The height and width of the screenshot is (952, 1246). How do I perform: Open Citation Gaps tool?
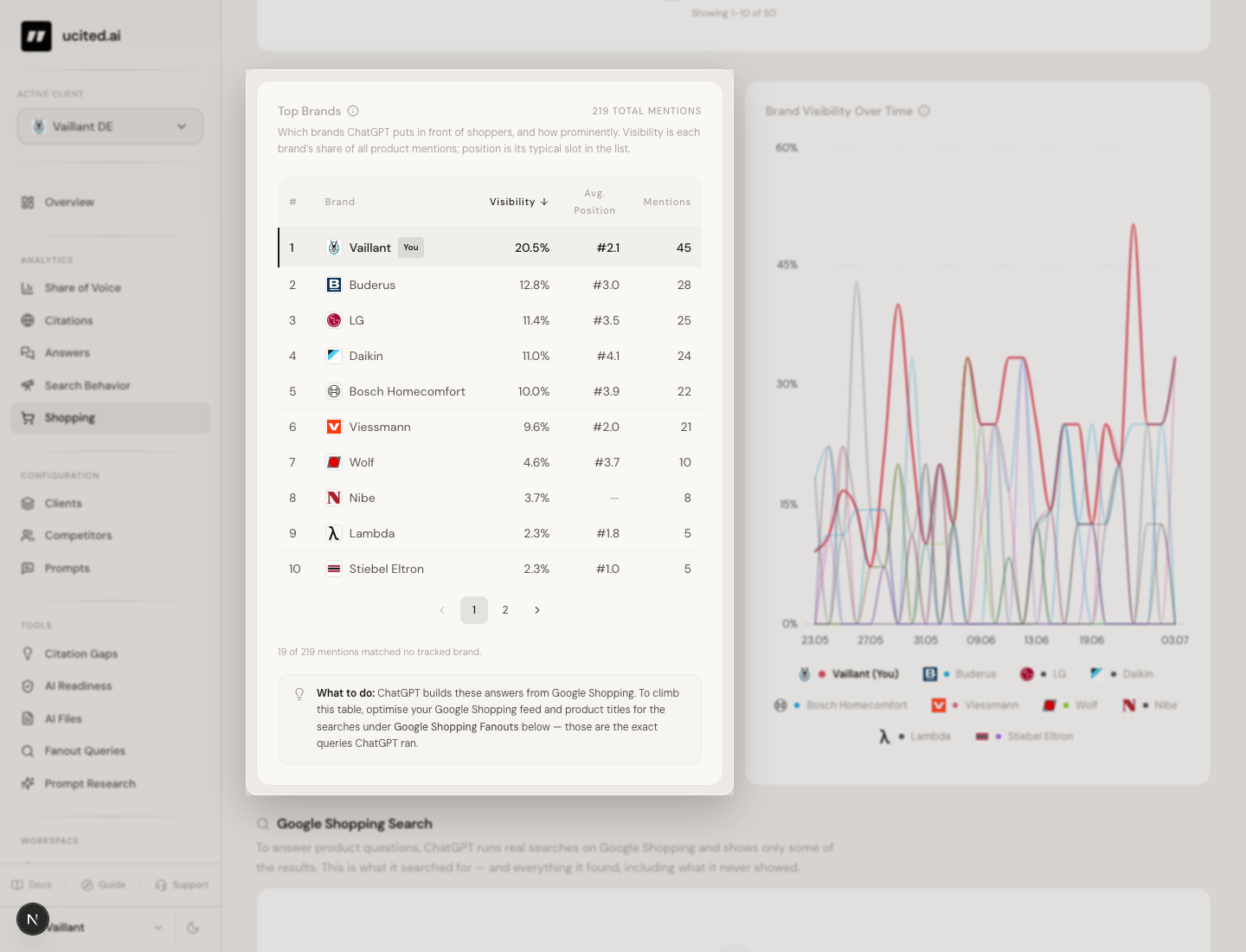[x=80, y=654]
